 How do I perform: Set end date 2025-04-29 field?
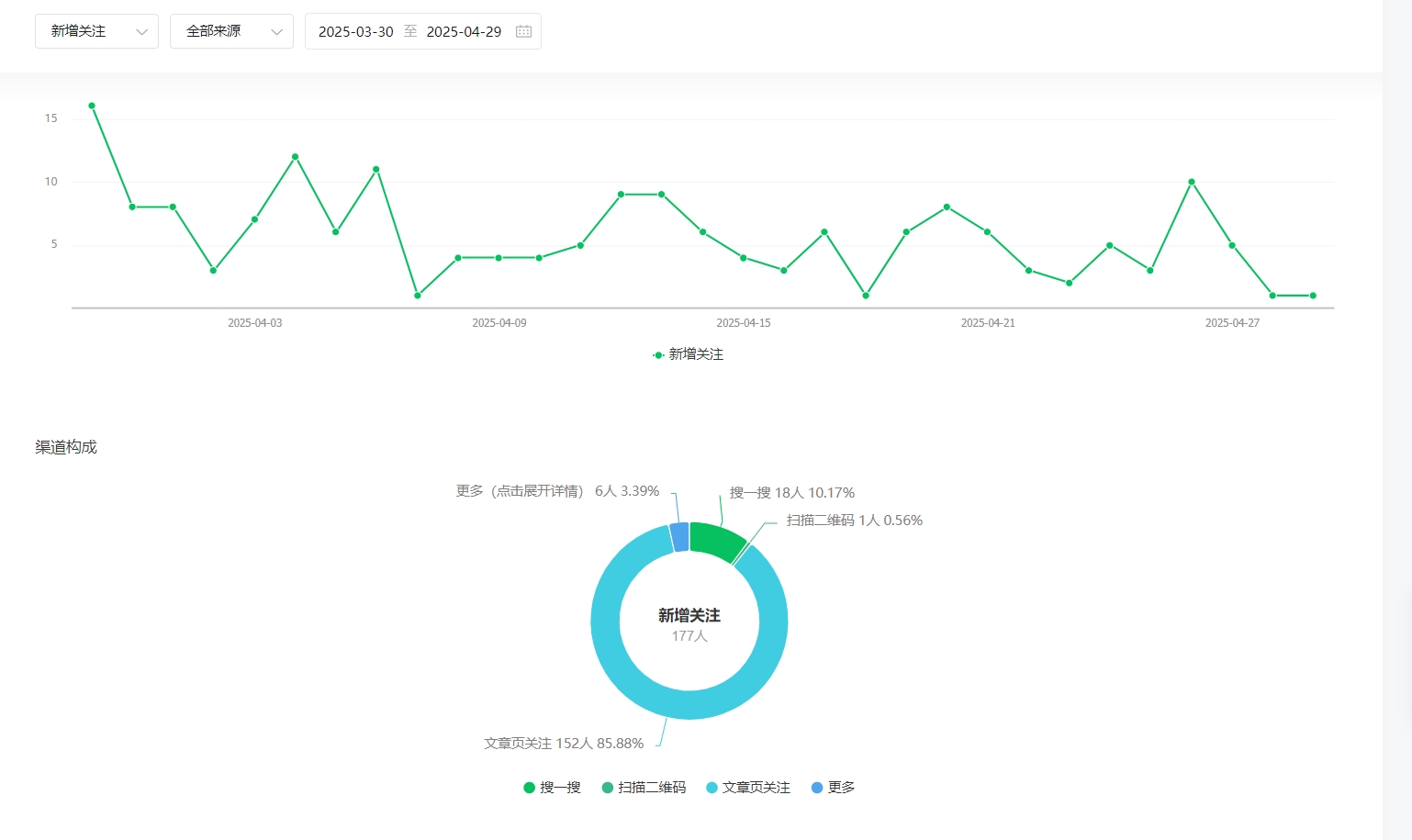coord(464,31)
